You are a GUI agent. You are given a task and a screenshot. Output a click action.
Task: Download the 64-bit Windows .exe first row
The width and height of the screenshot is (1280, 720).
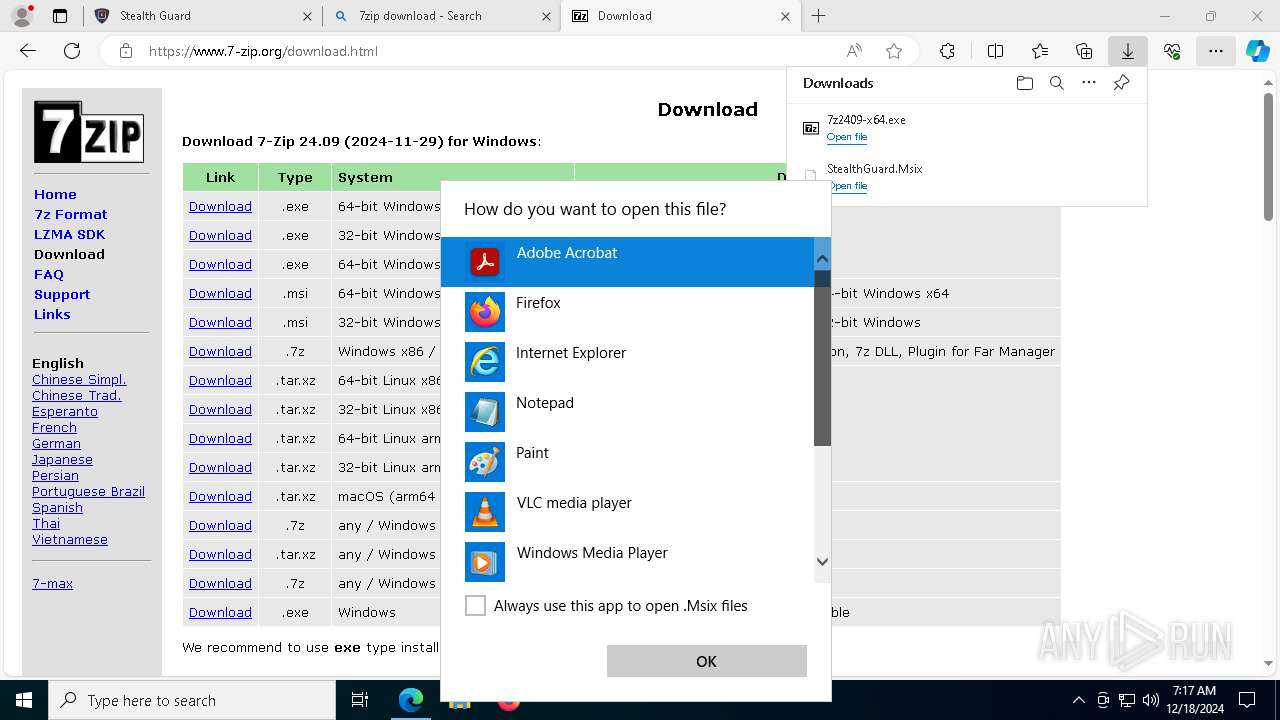pyautogui.click(x=220, y=206)
